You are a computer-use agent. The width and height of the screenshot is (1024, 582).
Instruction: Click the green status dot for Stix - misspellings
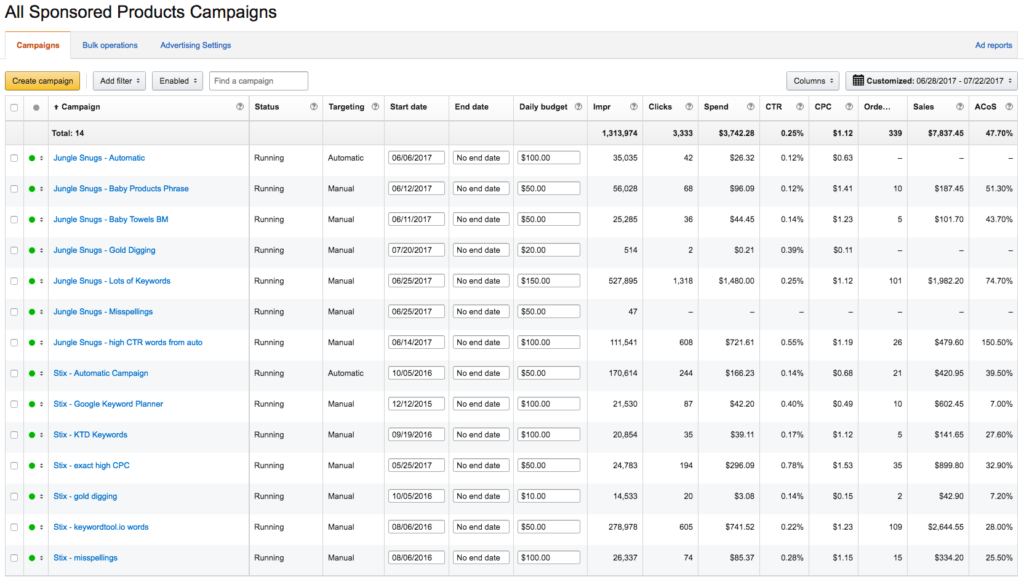coord(32,558)
